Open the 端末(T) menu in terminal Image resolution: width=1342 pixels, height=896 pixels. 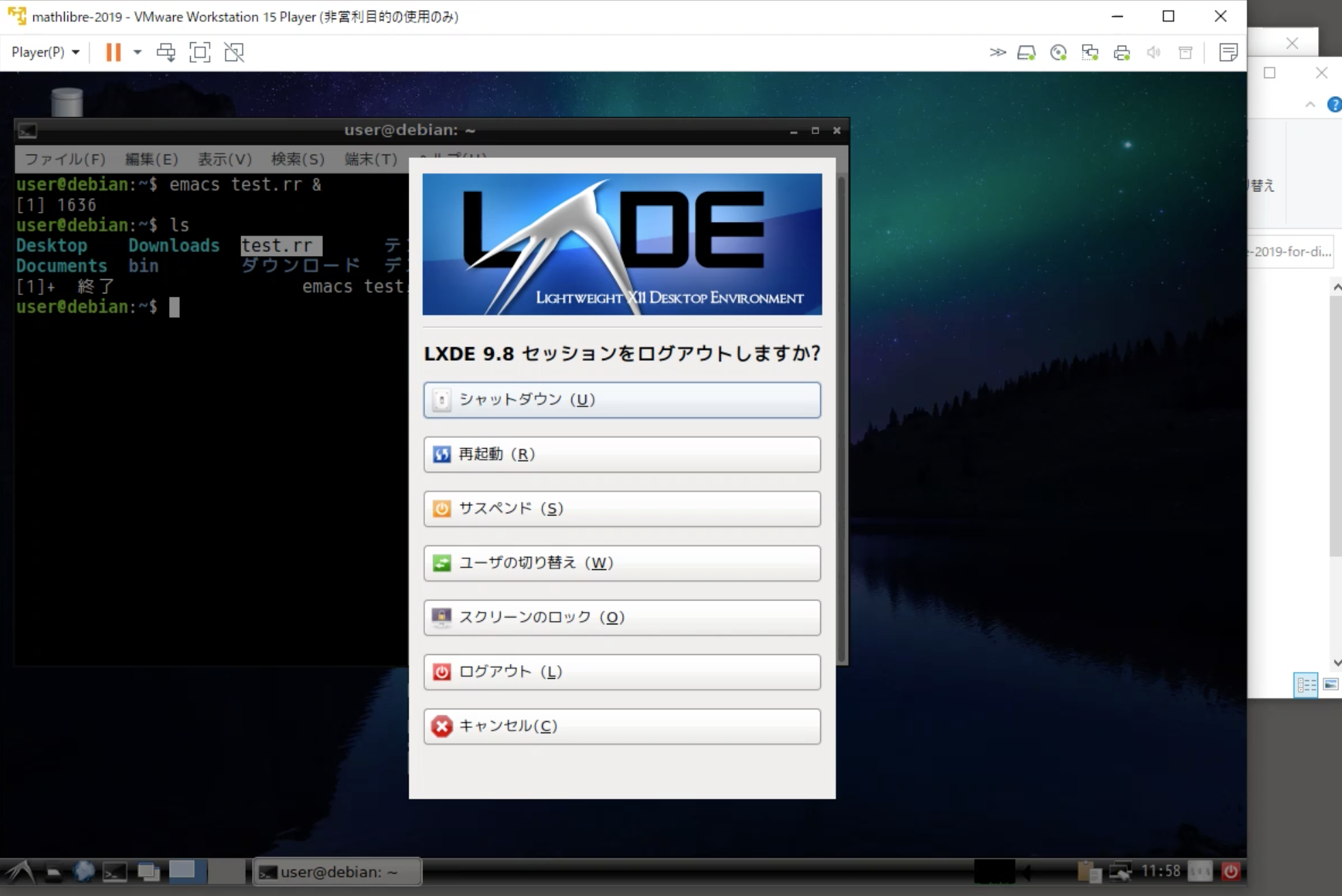click(371, 159)
